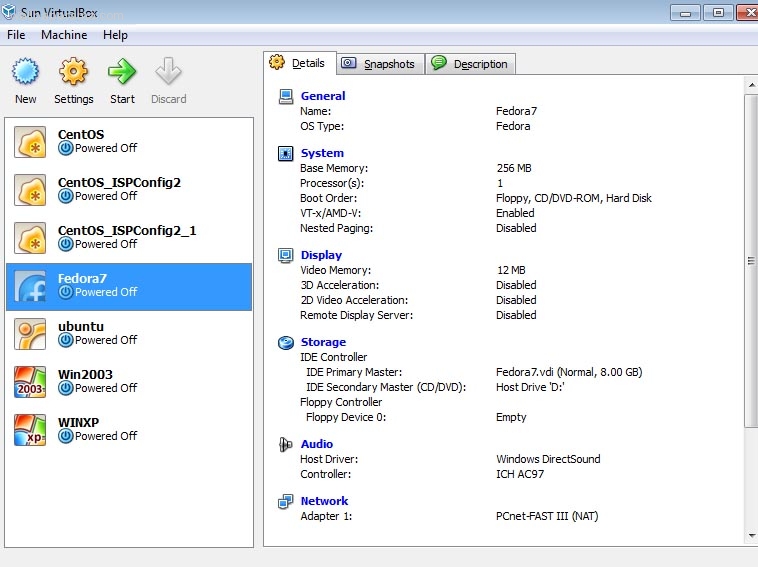
Task: Select the WINXP VM icon
Action: click(x=30, y=429)
